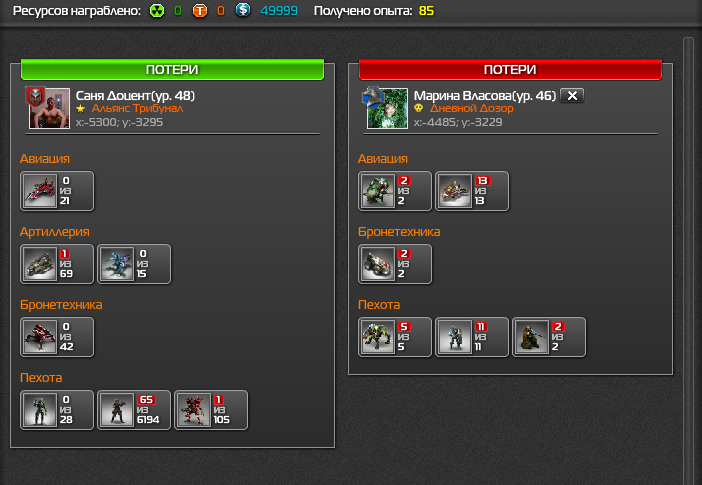Viewport: 702px width, 485px height.
Task: Select the enemy armored vehicle 2 of 2
Action: click(395, 264)
